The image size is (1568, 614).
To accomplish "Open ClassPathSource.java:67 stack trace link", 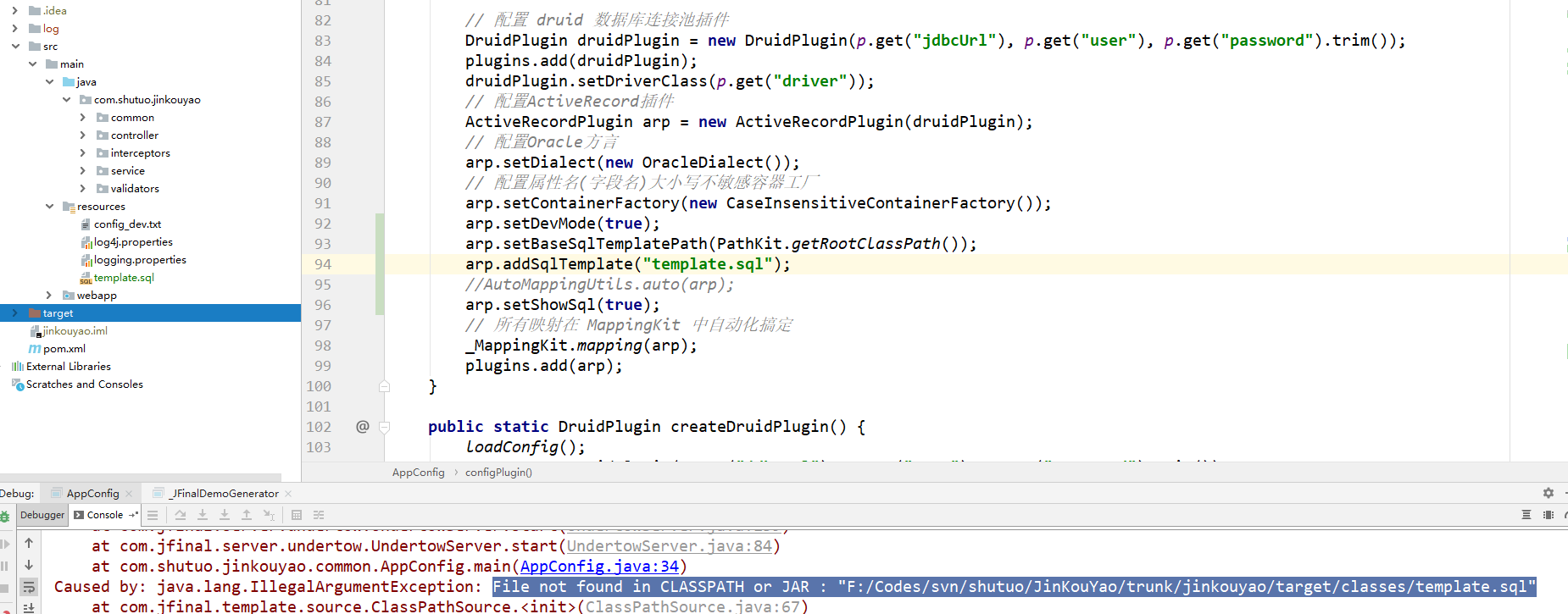I will coord(692,606).
